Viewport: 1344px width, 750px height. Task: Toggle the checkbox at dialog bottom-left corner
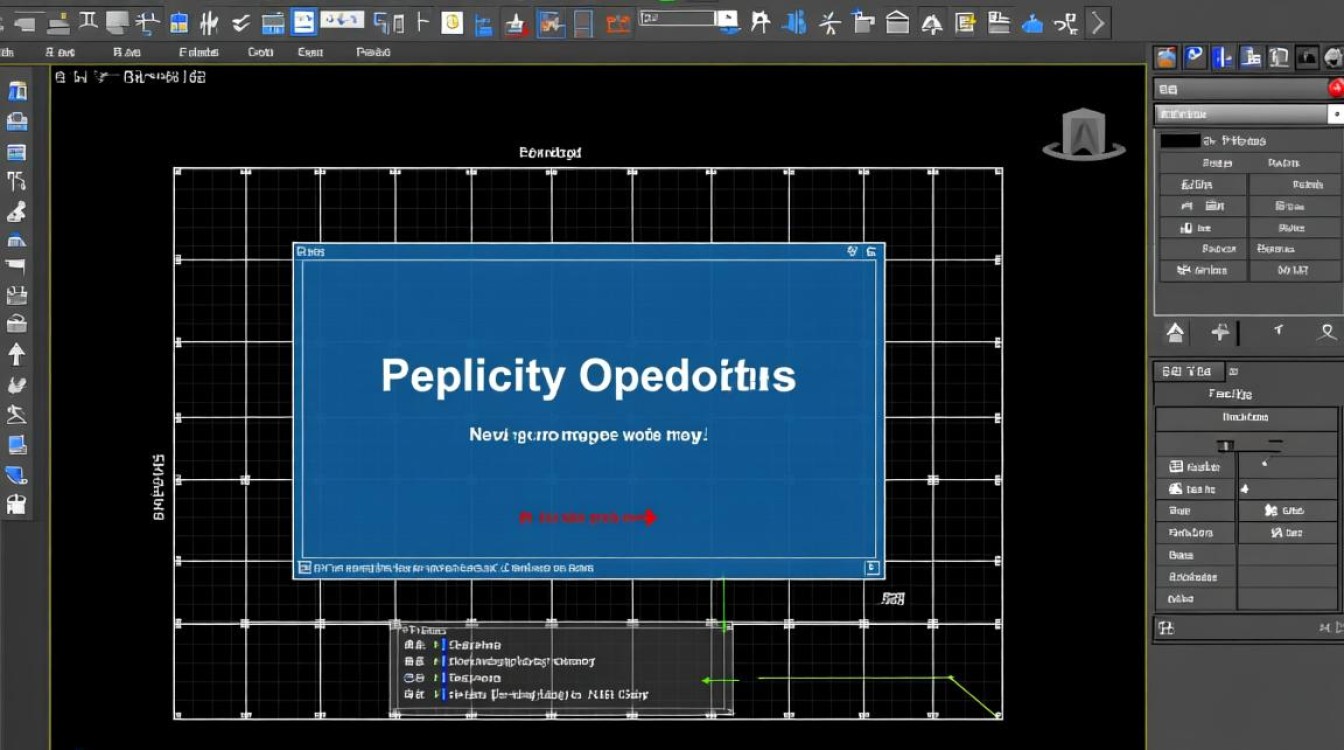[303, 568]
